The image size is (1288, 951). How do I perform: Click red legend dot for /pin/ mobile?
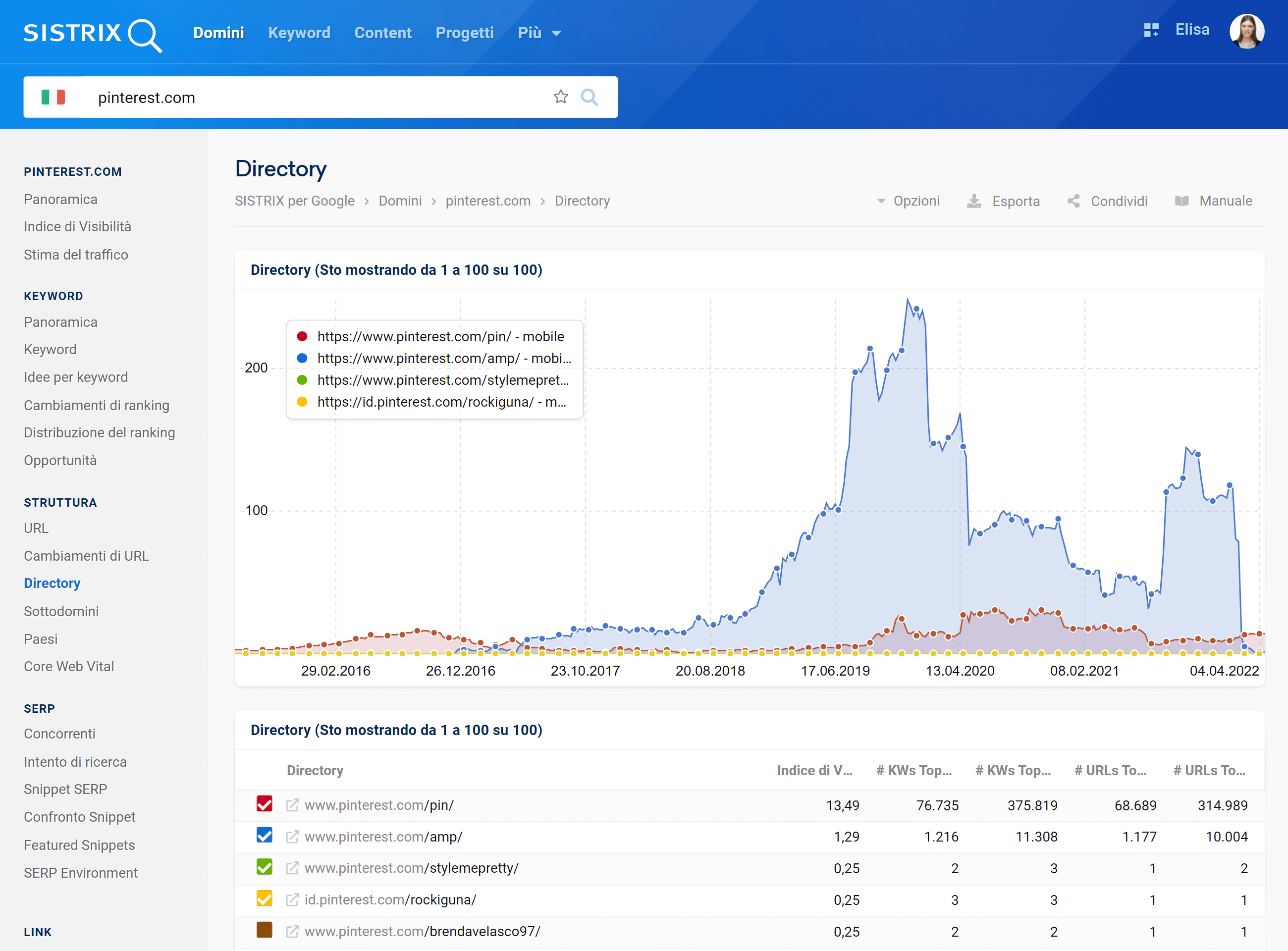pos(302,336)
